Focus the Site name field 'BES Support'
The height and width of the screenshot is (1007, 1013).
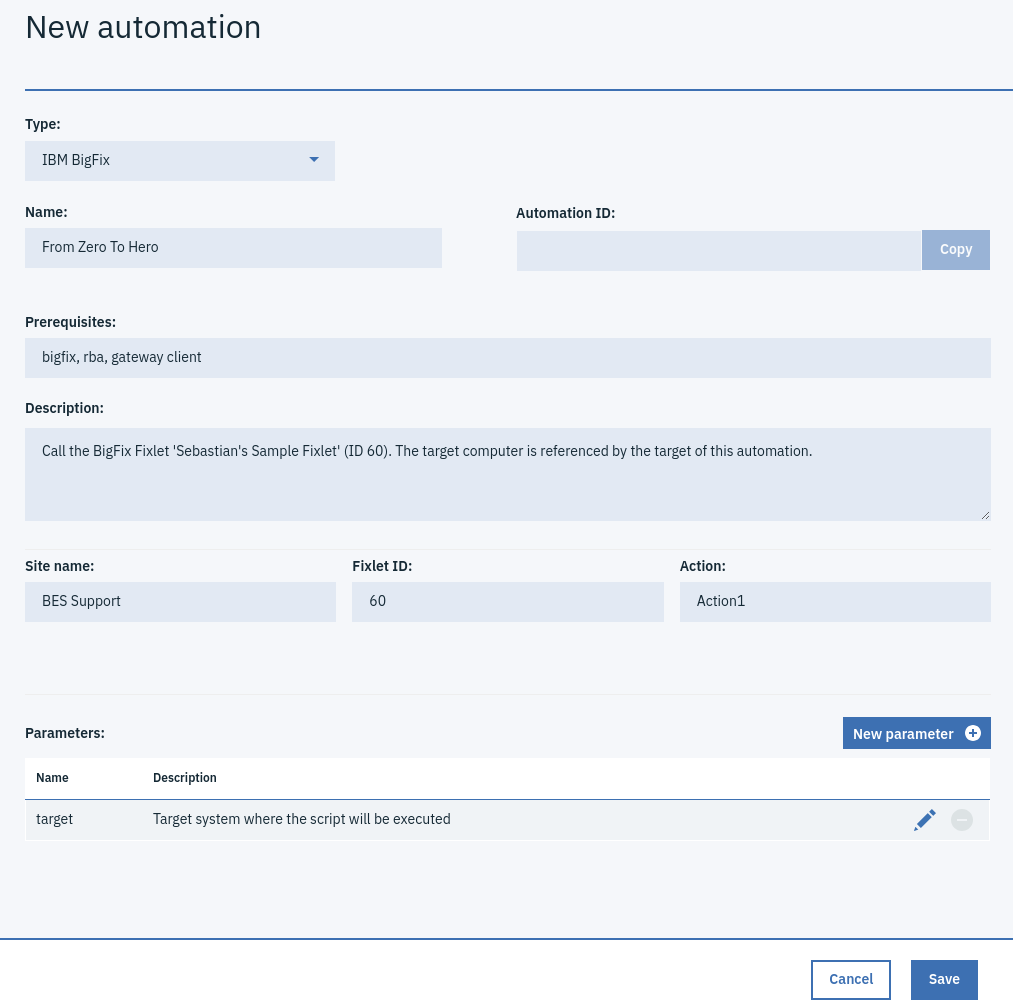click(x=180, y=602)
